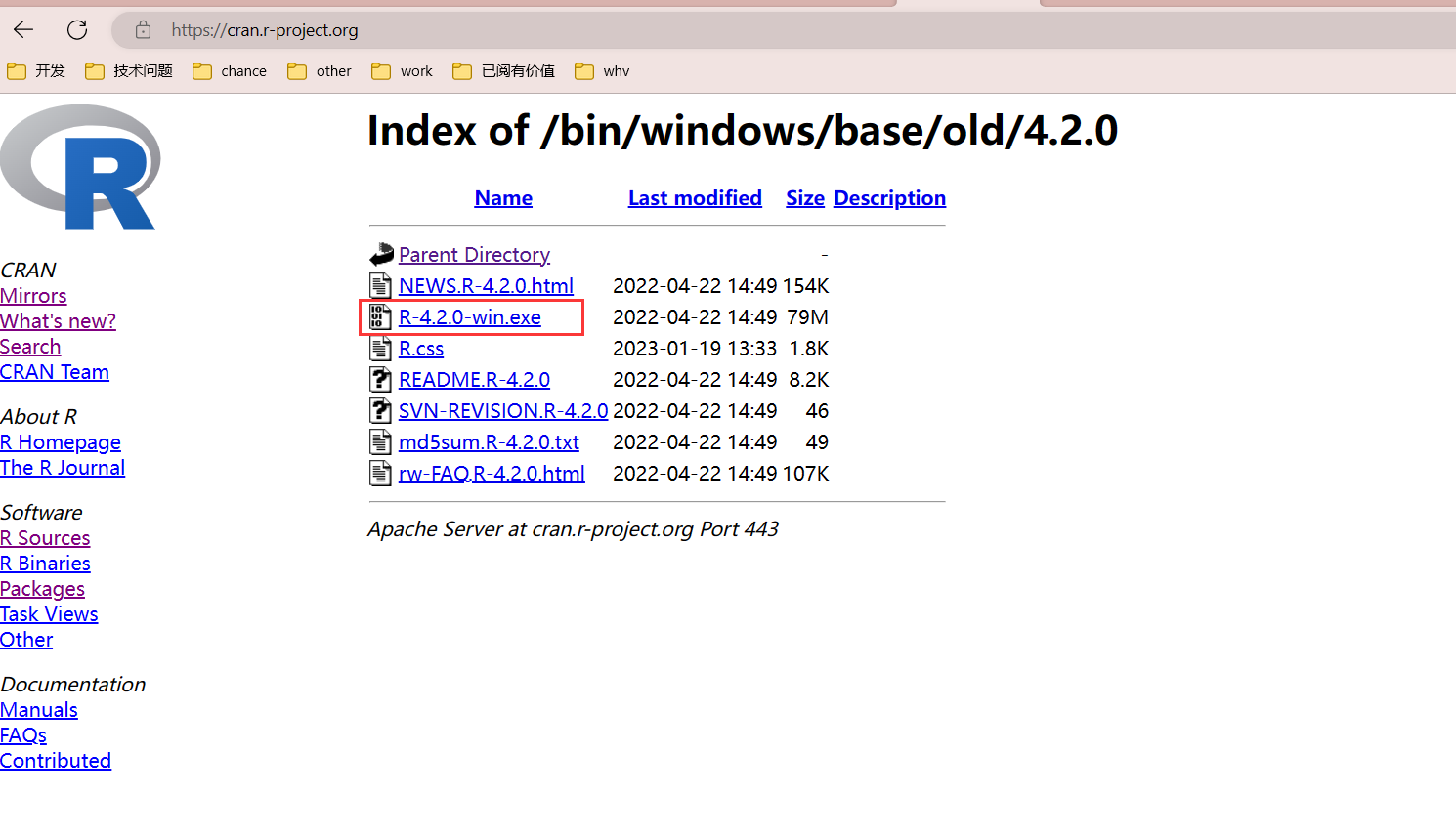Open the CRAN Team link

[55, 372]
